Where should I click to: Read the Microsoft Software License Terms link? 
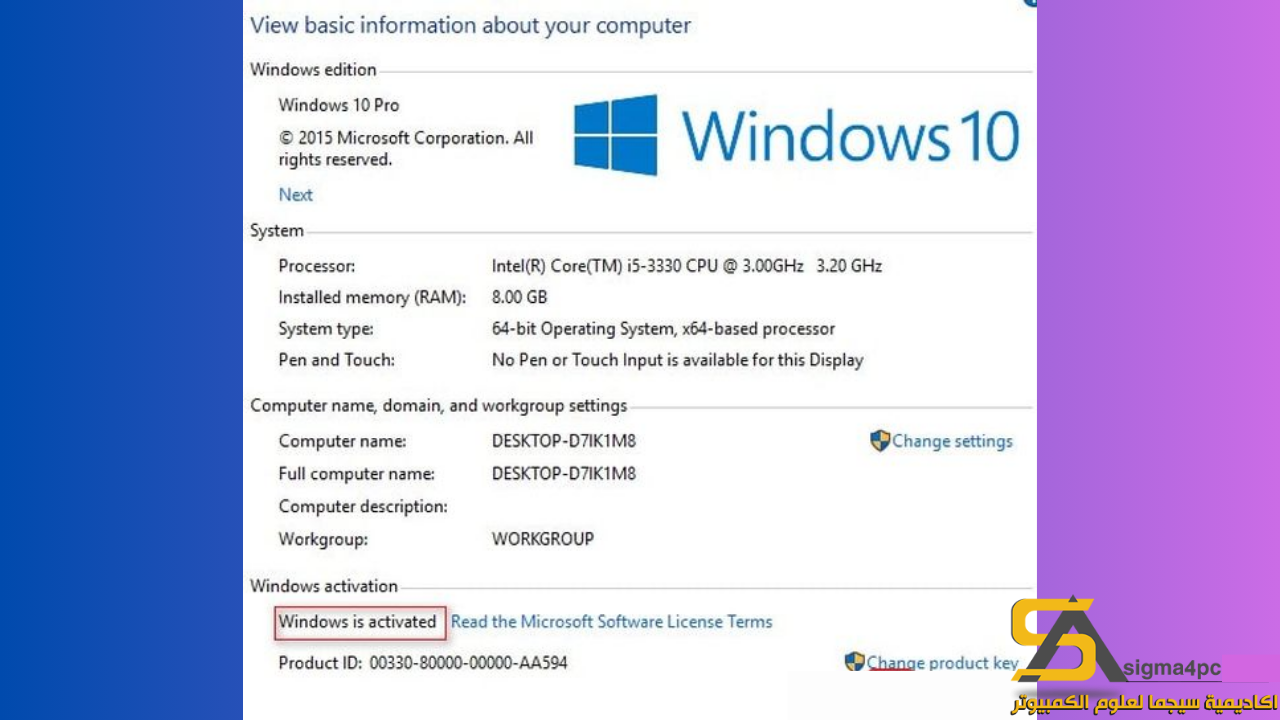click(611, 621)
